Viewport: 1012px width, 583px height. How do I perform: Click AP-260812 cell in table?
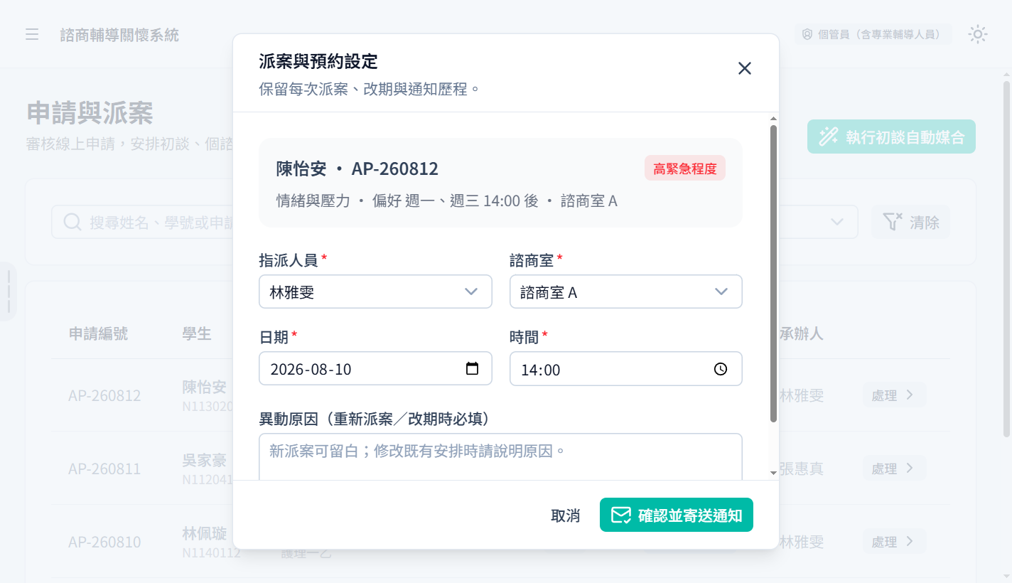pos(105,395)
